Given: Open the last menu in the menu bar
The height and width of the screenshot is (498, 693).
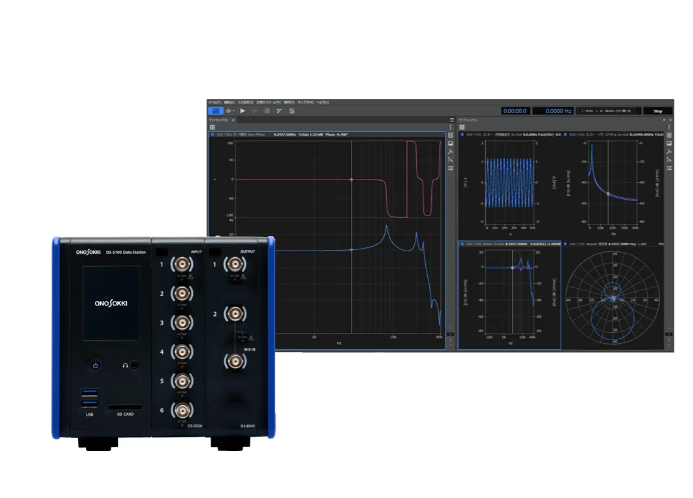Looking at the screenshot, I should point(322,102).
